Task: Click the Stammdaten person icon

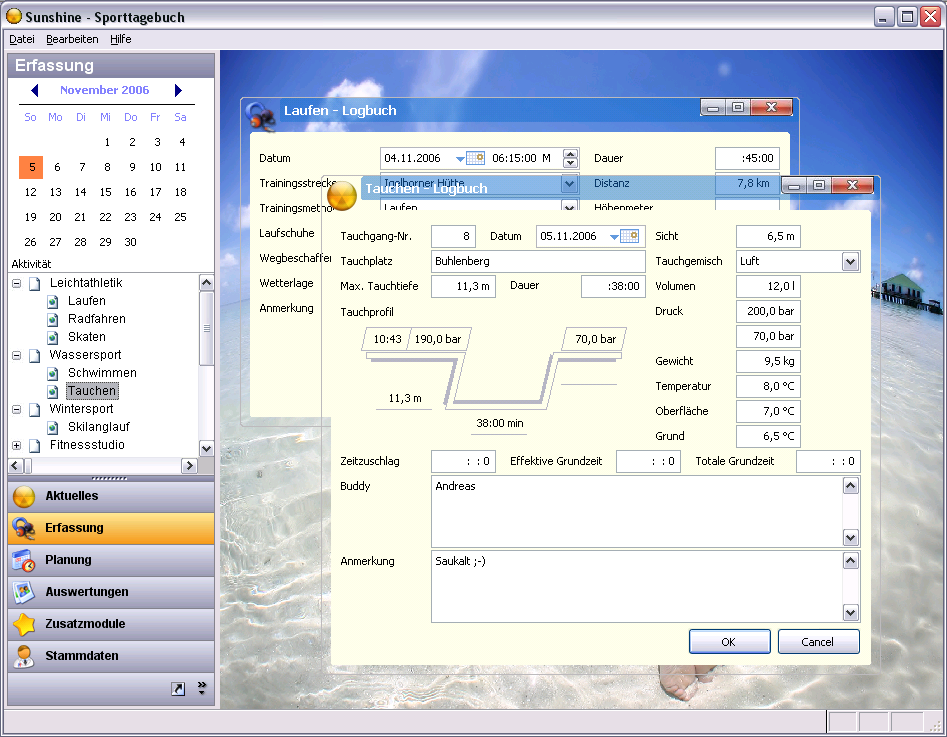Action: coord(24,656)
